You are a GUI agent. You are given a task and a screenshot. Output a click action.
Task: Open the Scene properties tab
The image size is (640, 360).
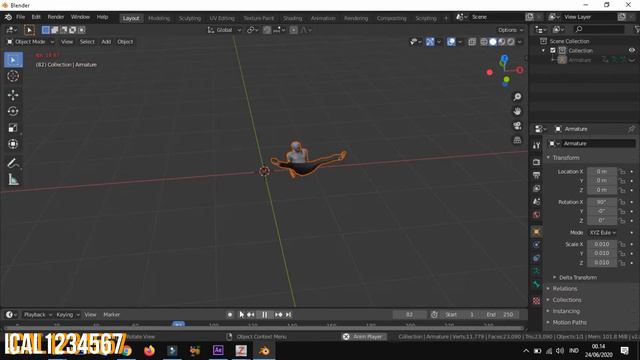tap(536, 202)
